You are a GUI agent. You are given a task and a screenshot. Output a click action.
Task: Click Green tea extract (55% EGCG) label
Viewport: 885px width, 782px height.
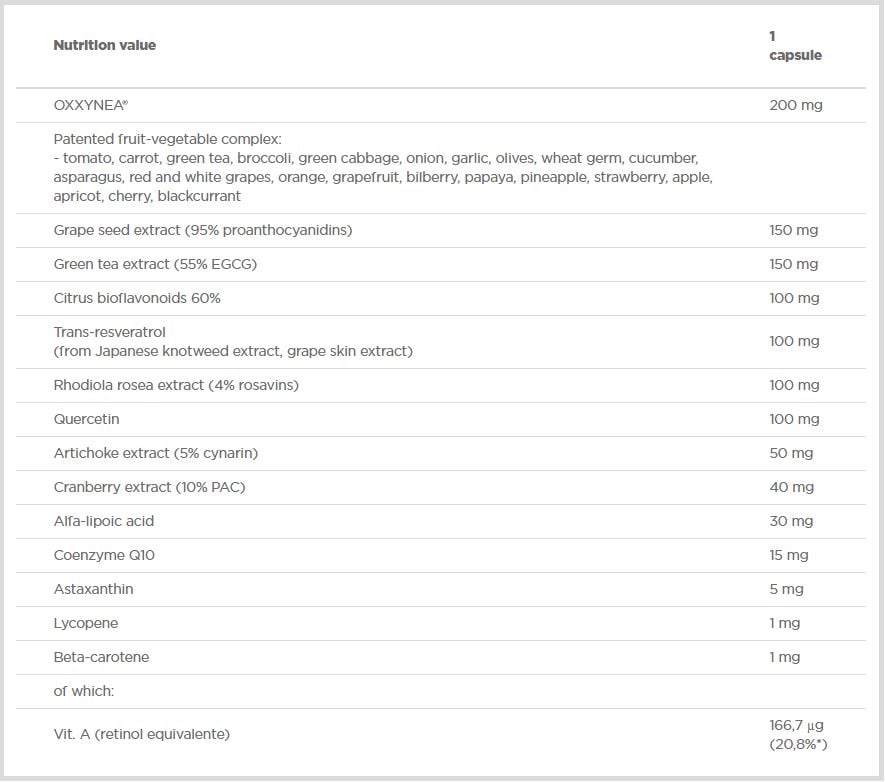pyautogui.click(x=155, y=264)
